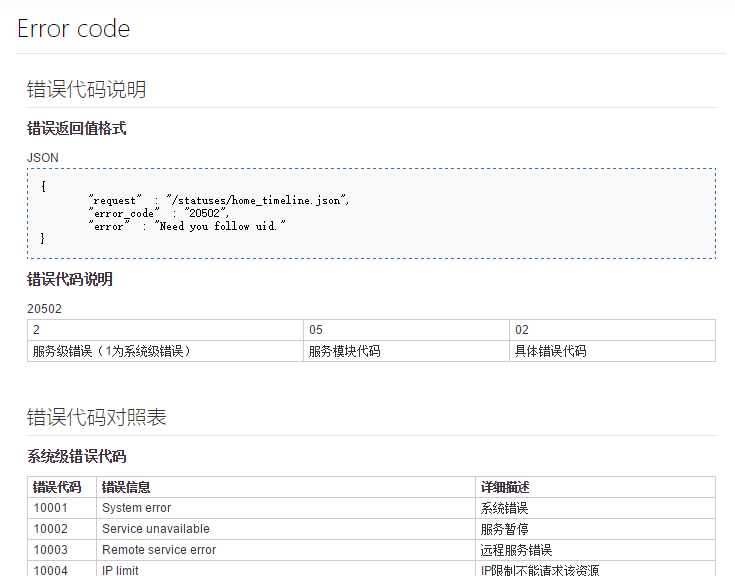The width and height of the screenshot is (735, 576).
Task: Click the 错误信息 column header
Action: tap(126, 487)
